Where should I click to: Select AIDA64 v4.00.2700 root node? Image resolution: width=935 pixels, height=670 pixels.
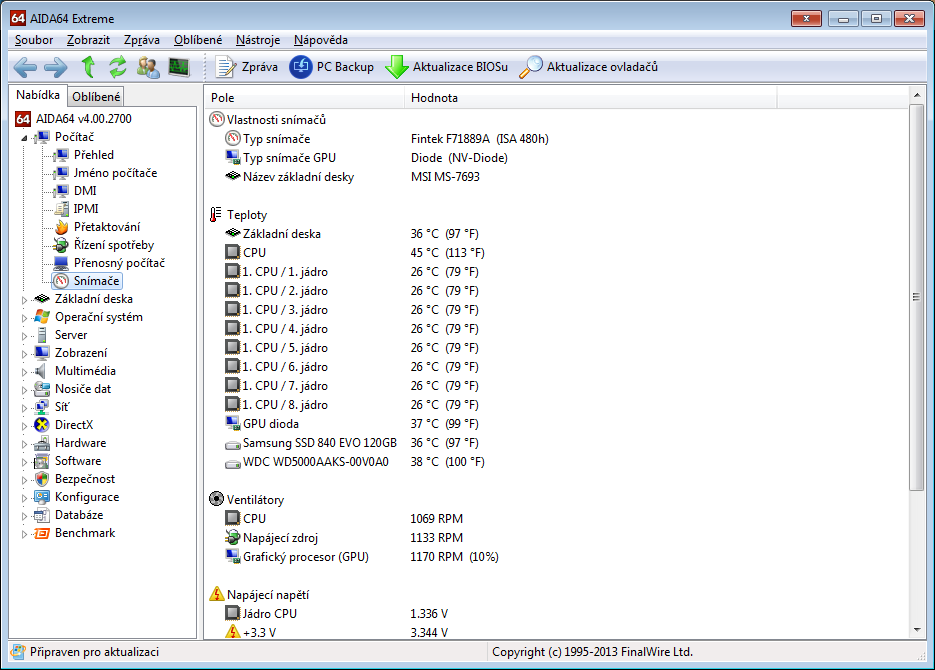(x=83, y=119)
